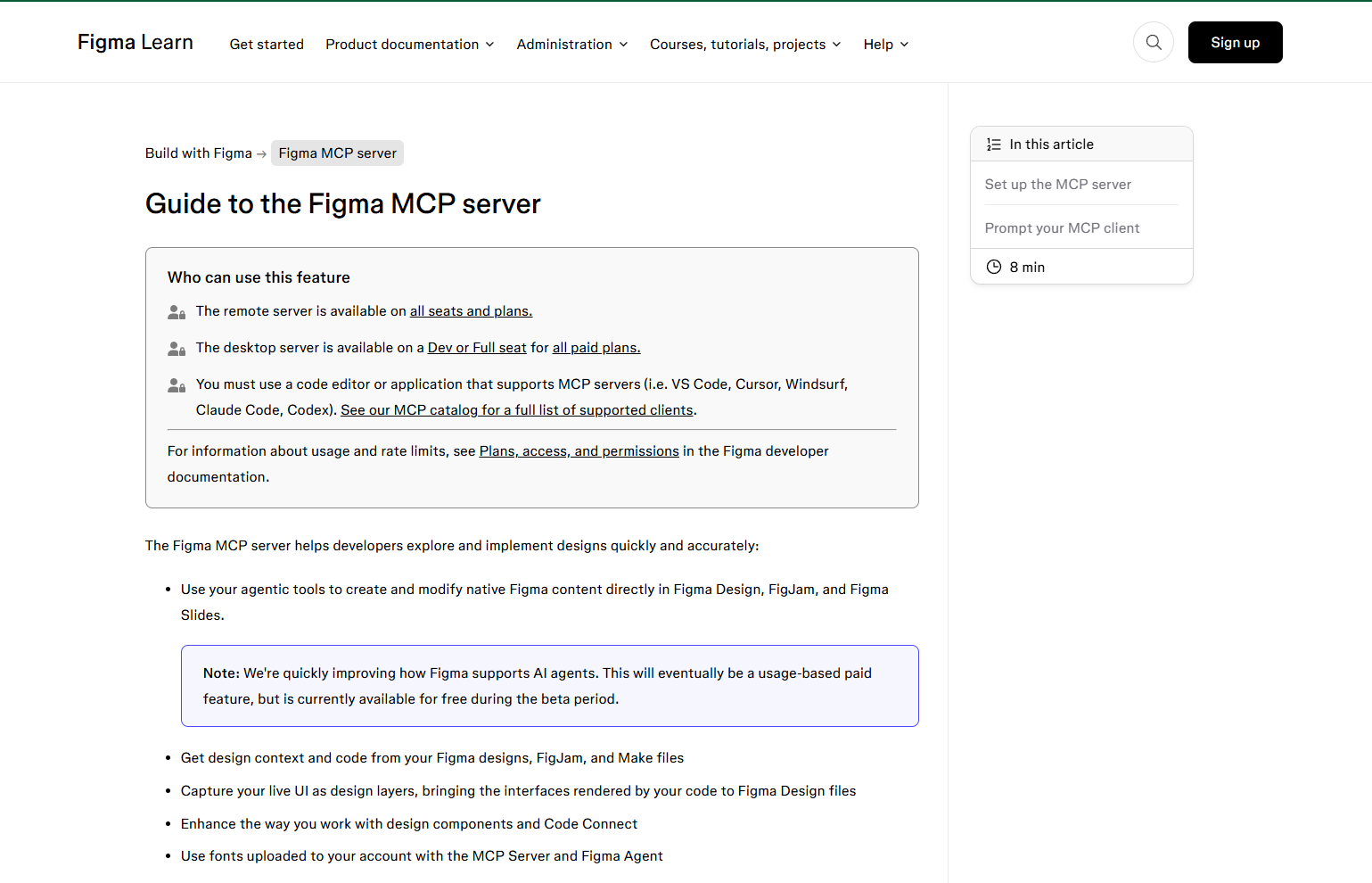Image resolution: width=1372 pixels, height=883 pixels.
Task: Click the seat icon beside desktop server line
Action: click(177, 349)
